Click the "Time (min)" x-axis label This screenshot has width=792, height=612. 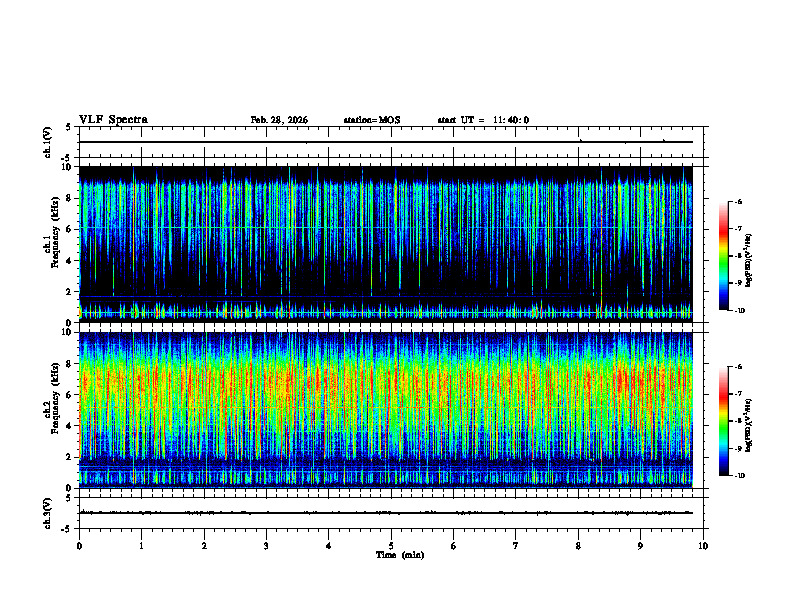(400, 555)
